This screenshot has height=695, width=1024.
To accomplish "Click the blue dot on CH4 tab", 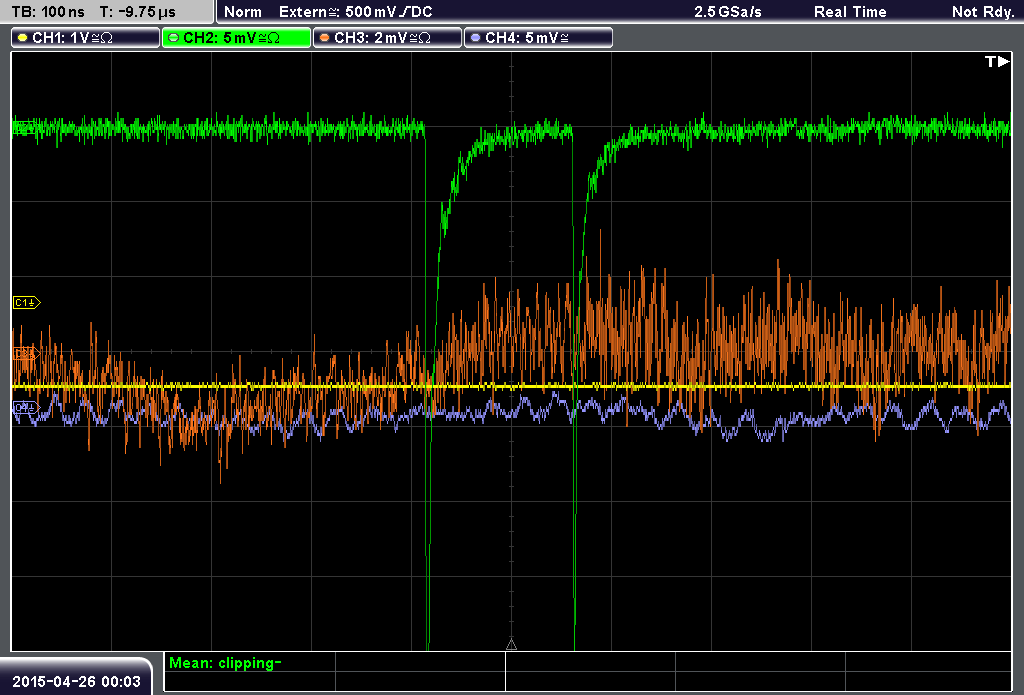I will 475,38.
